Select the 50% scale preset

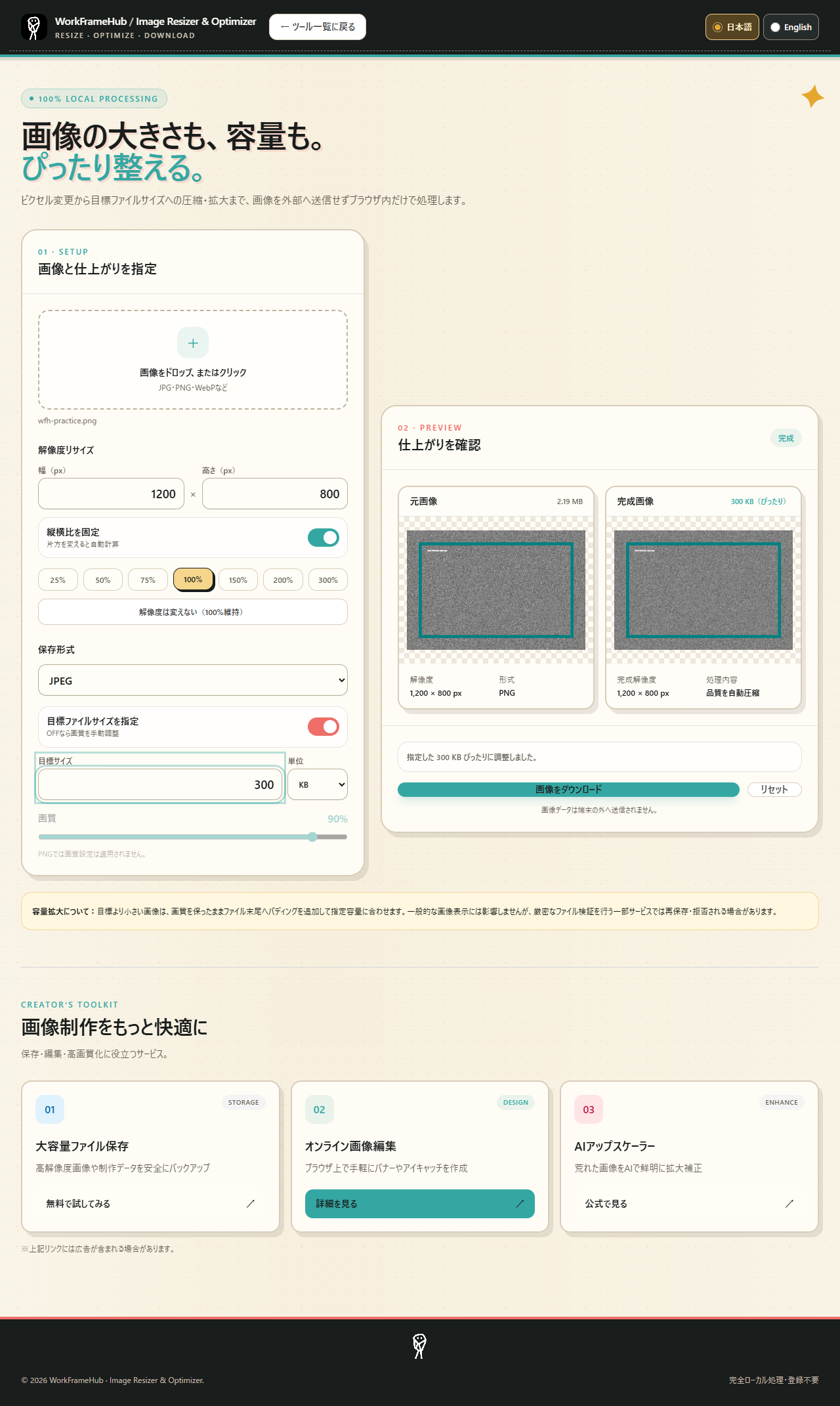103,580
